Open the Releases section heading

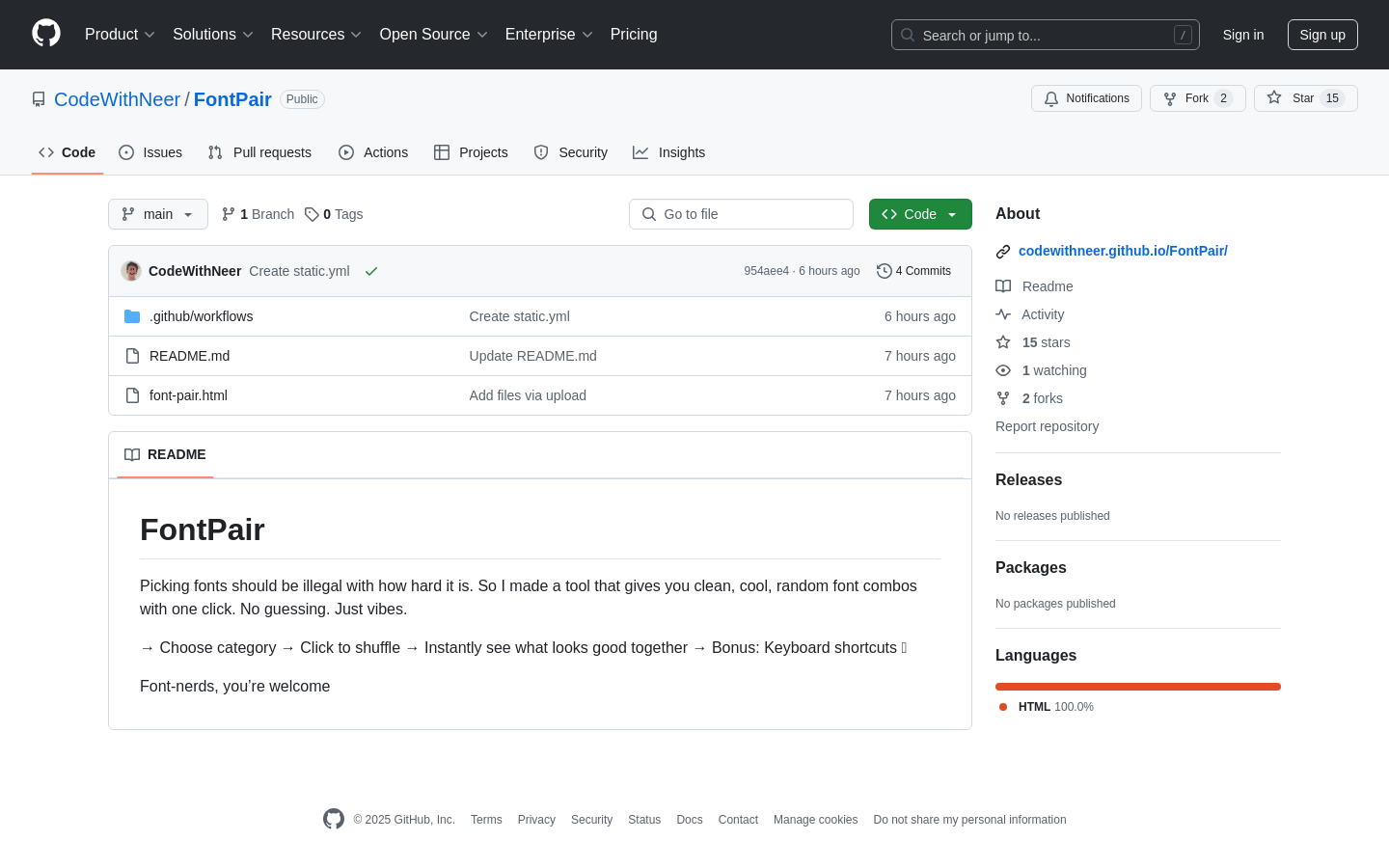point(1028,480)
